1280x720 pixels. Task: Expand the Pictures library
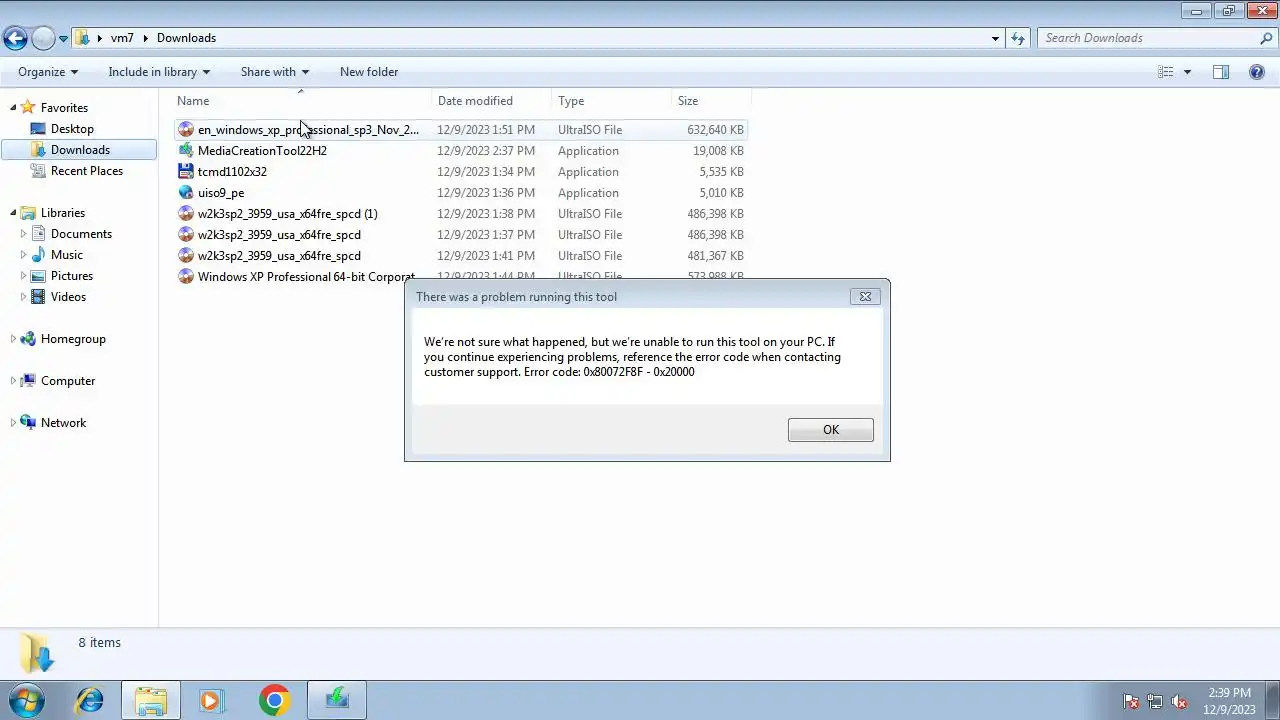pos(23,276)
